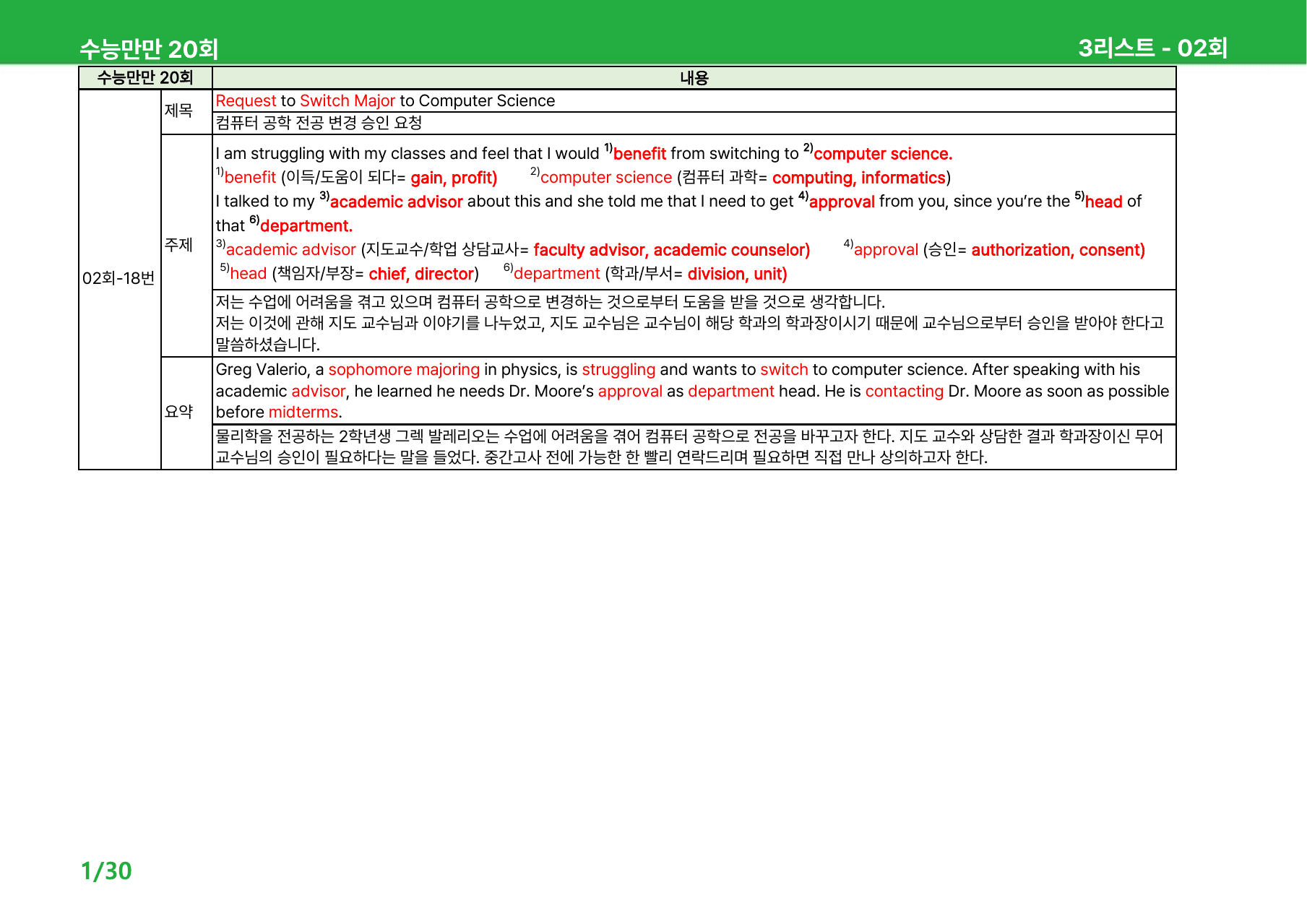The height and width of the screenshot is (924, 1307).
Task: Click synonyms 'authorization, consent)'
Action: (1058, 251)
